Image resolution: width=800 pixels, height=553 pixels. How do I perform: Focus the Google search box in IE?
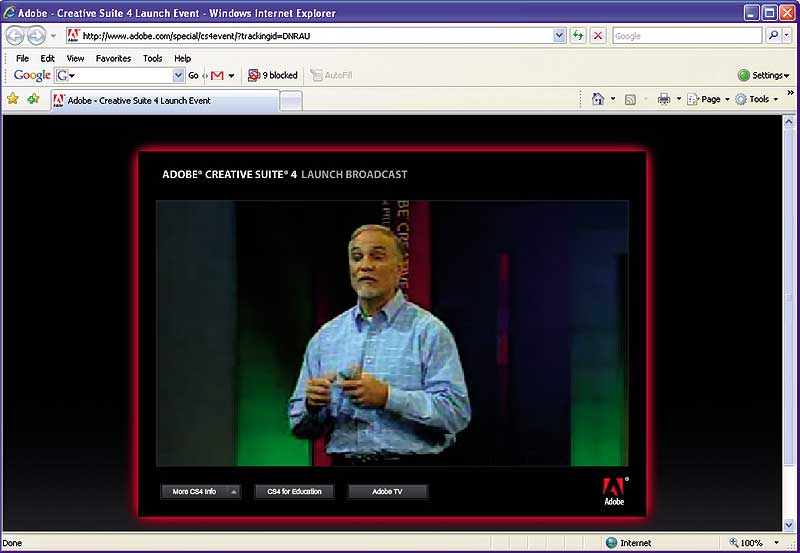(x=687, y=36)
